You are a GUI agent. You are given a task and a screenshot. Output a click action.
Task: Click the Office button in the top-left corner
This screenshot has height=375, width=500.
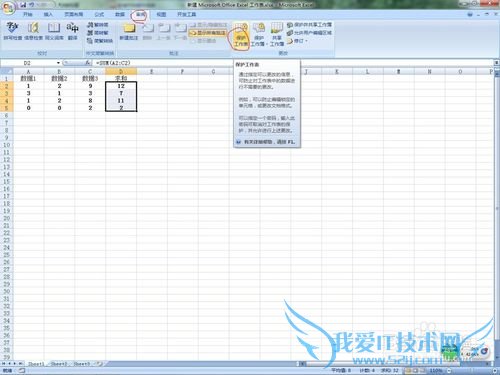(8, 8)
